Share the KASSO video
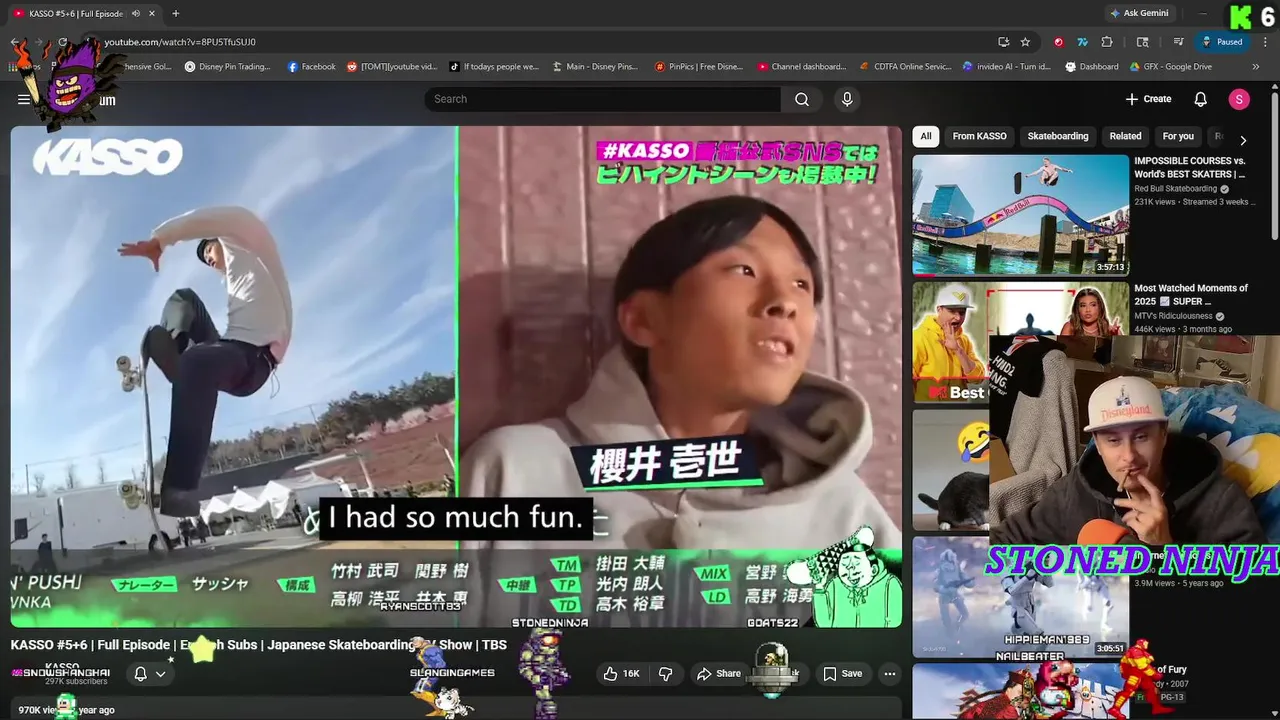The image size is (1280, 720). 719,674
